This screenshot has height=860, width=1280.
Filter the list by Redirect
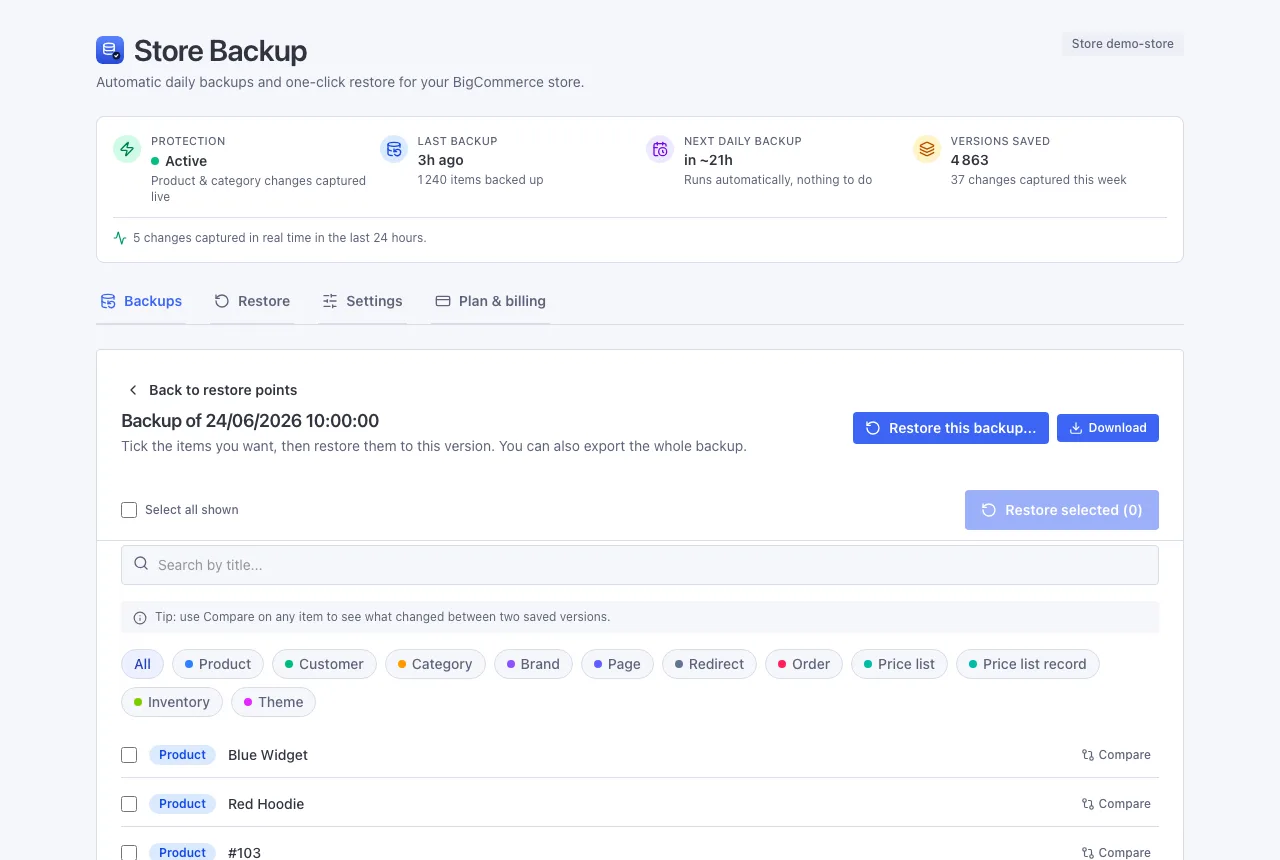pyautogui.click(x=709, y=664)
